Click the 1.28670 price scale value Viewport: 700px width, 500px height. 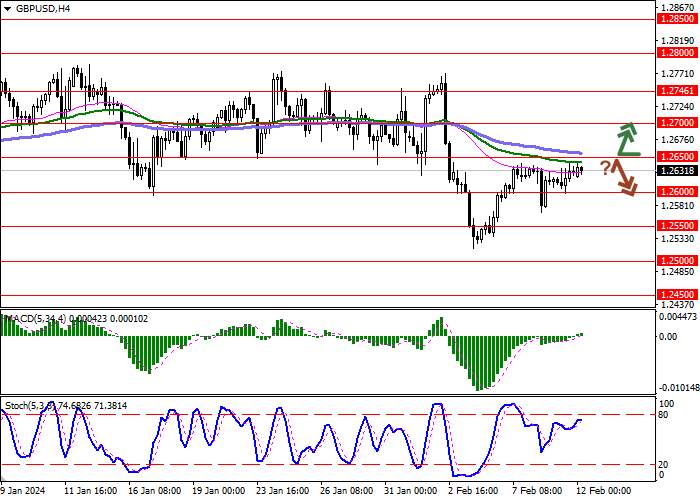coord(678,8)
